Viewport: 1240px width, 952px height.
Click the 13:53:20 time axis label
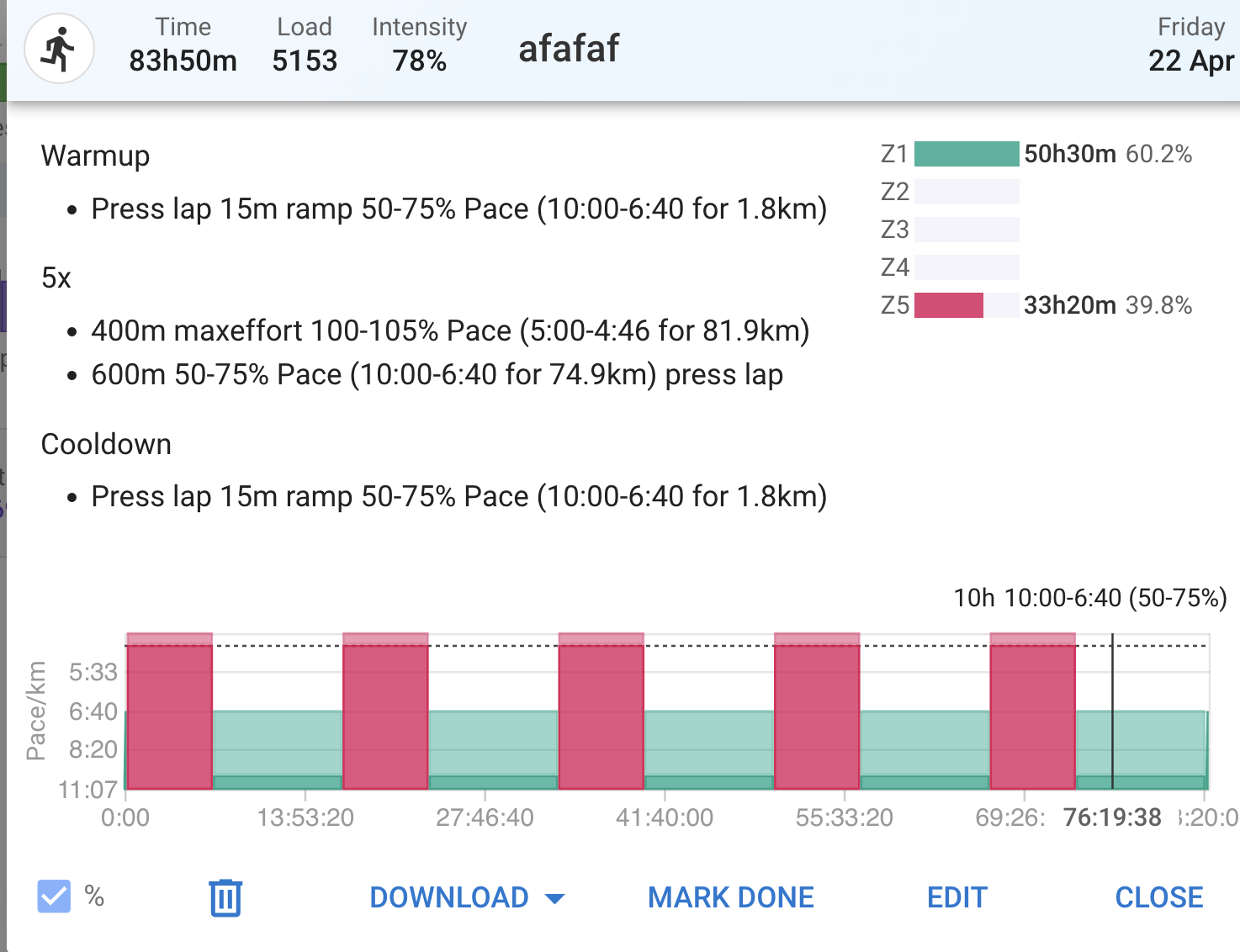pyautogui.click(x=305, y=817)
